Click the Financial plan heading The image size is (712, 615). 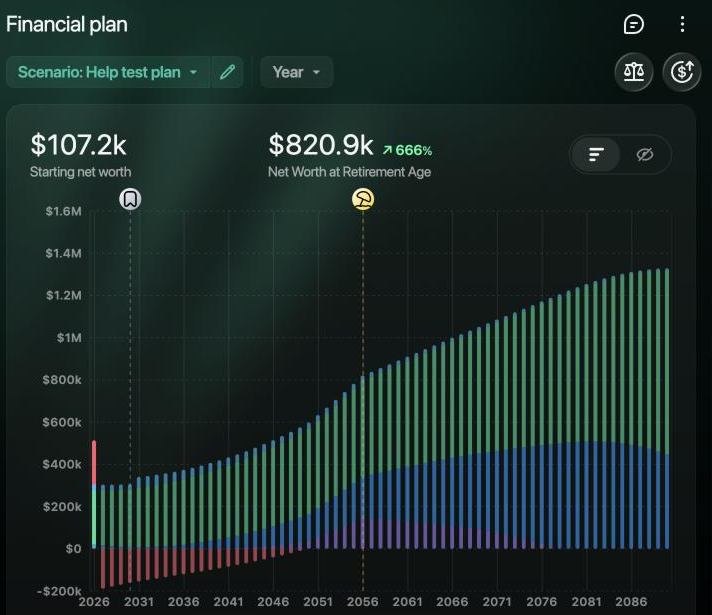[67, 24]
